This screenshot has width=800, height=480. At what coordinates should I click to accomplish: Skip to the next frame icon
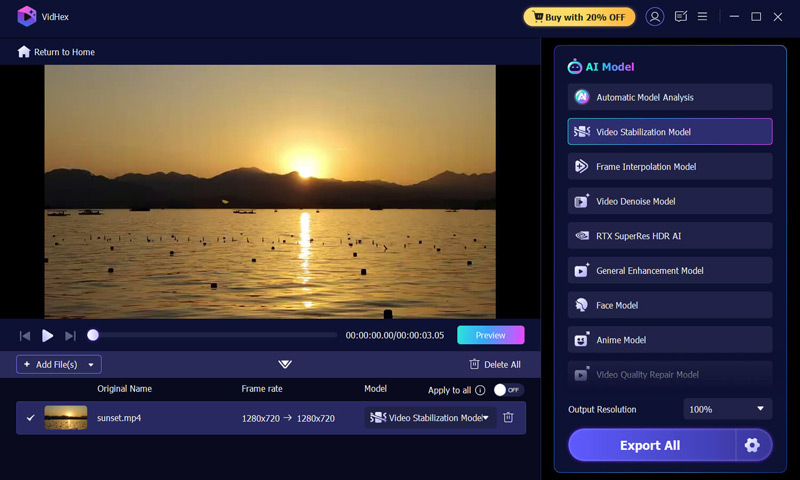70,336
